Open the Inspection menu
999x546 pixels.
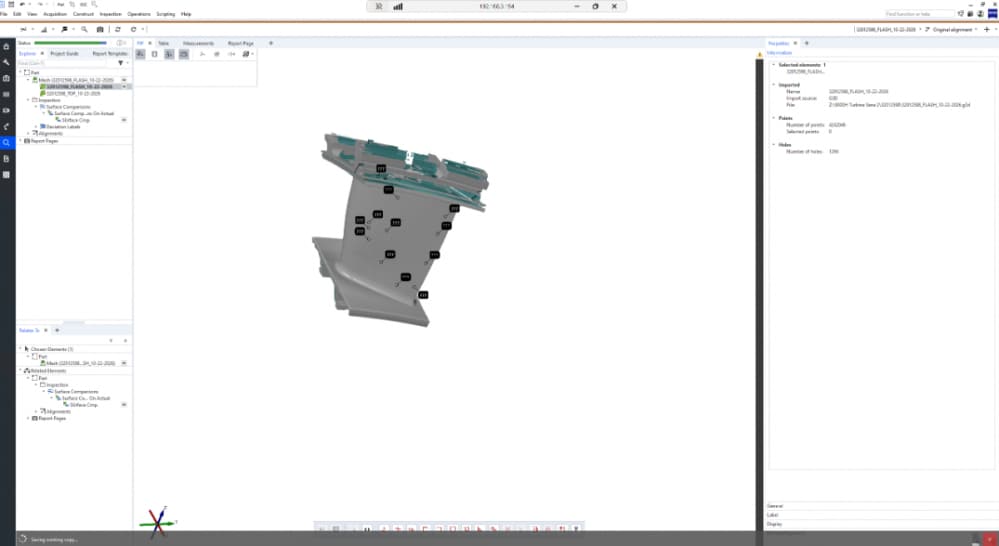[111, 14]
